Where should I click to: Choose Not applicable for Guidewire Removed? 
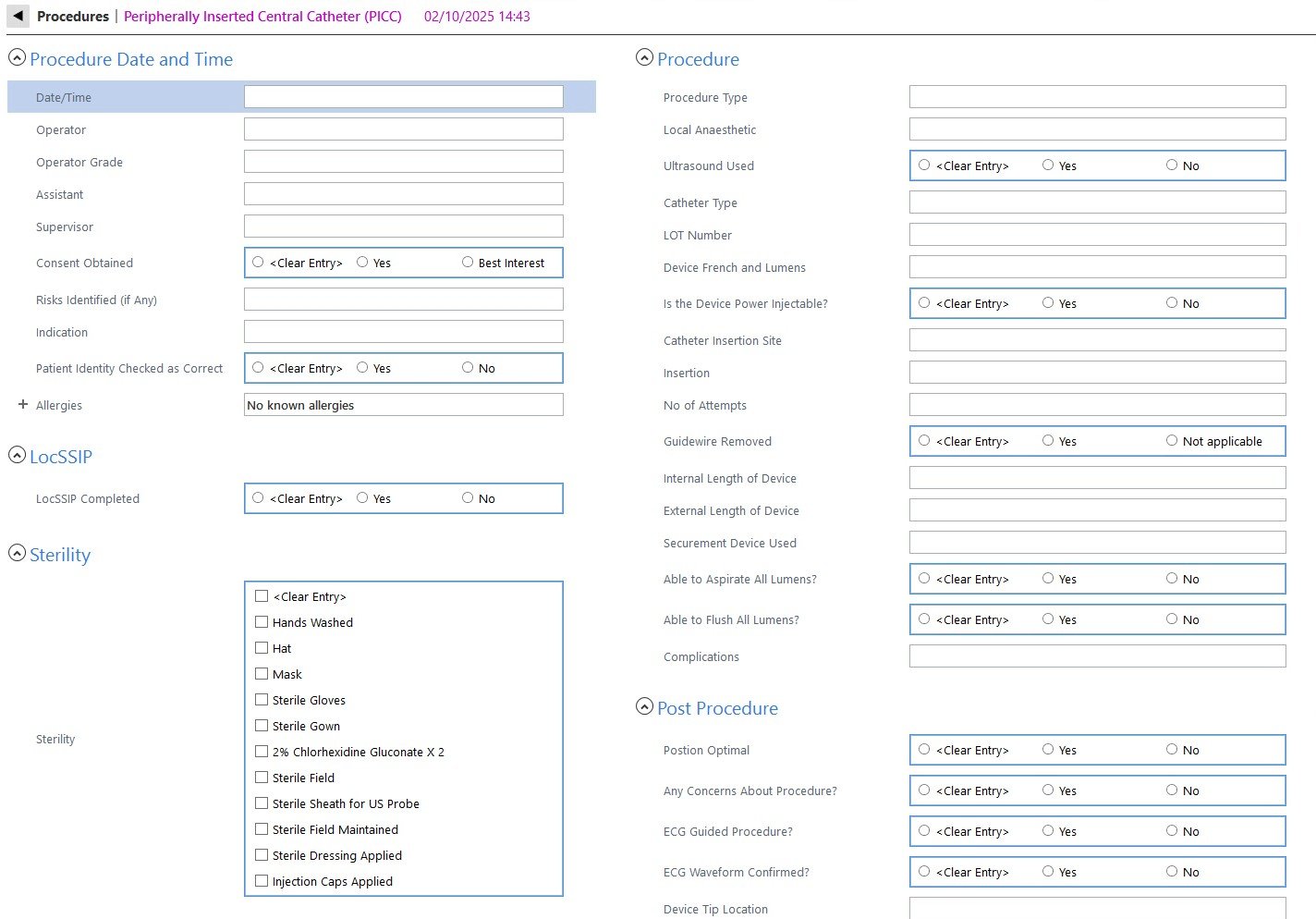(1172, 441)
